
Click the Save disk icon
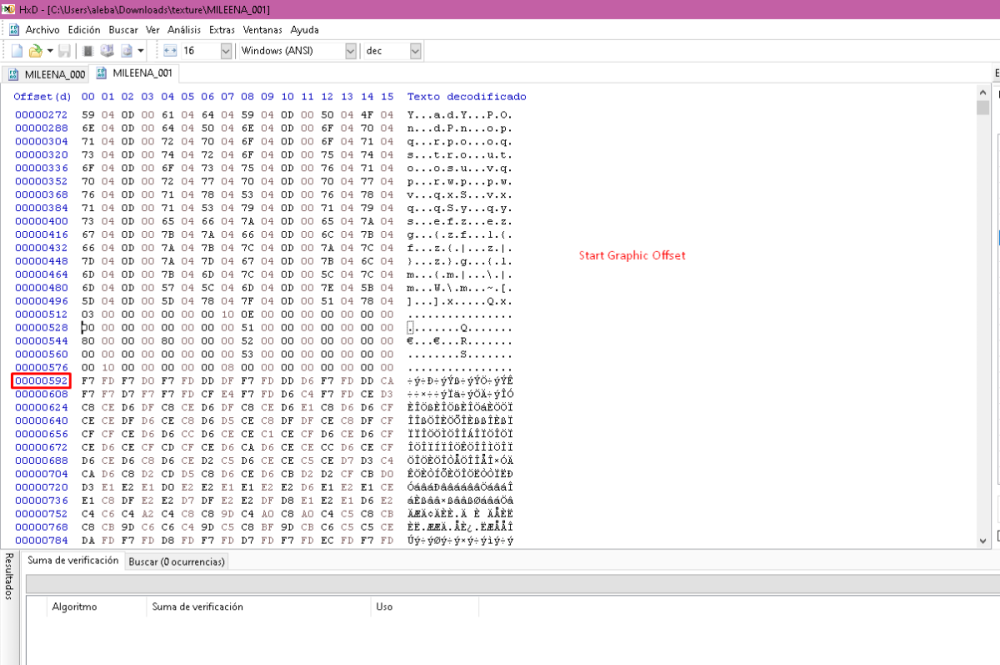click(64, 50)
